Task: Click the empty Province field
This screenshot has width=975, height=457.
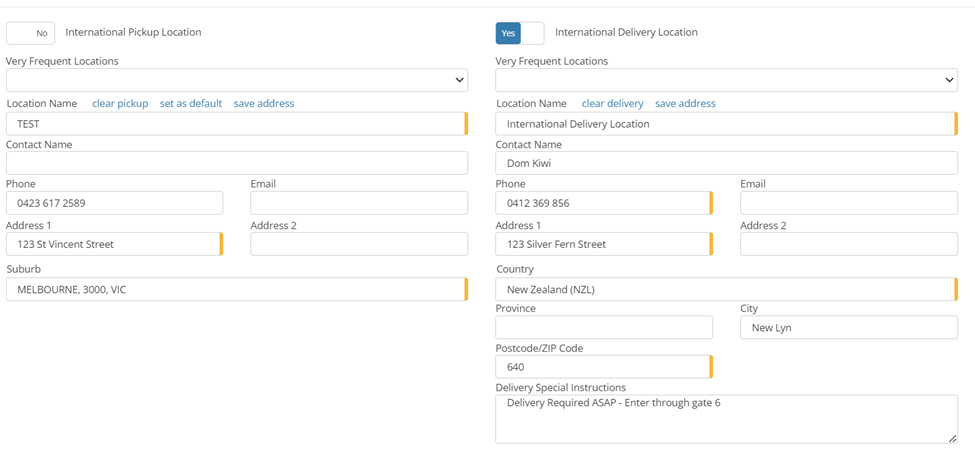Action: click(604, 327)
